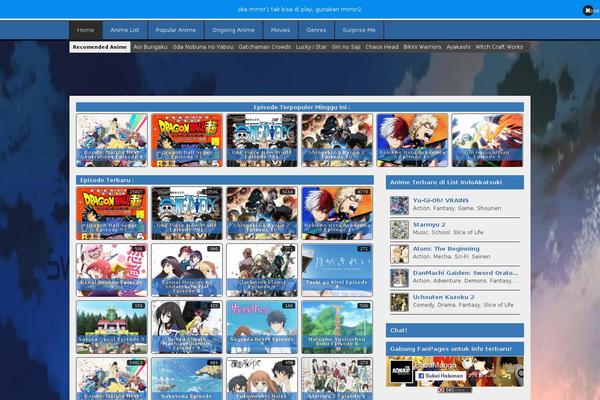Screen dimensions: 600x400
Task: Click the Atom: The Beginning cover icon
Action: click(399, 254)
